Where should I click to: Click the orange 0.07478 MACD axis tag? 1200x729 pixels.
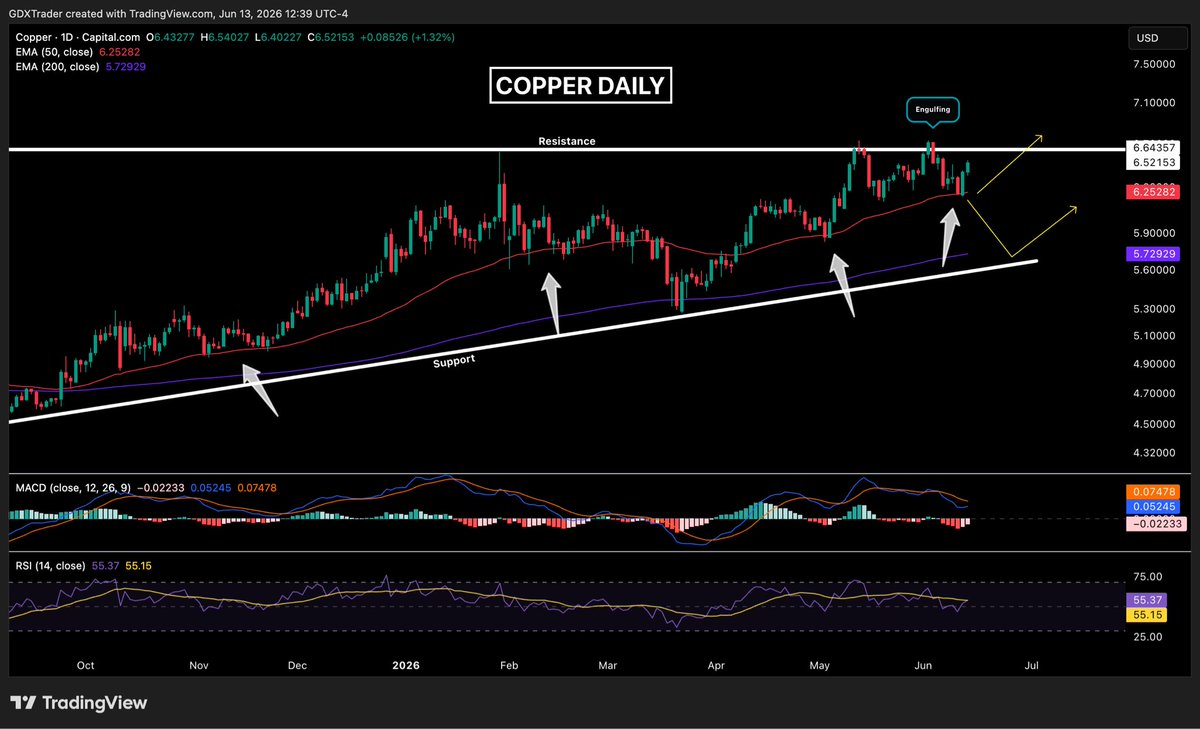[x=1154, y=492]
